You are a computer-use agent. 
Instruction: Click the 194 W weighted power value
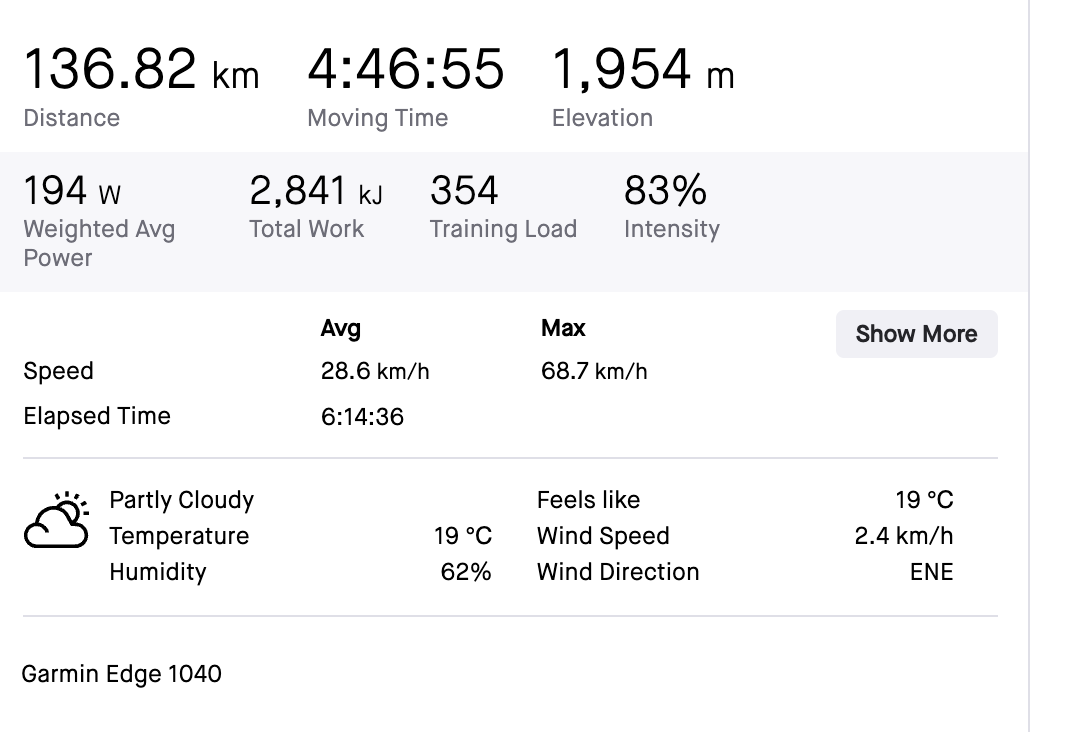click(72, 190)
